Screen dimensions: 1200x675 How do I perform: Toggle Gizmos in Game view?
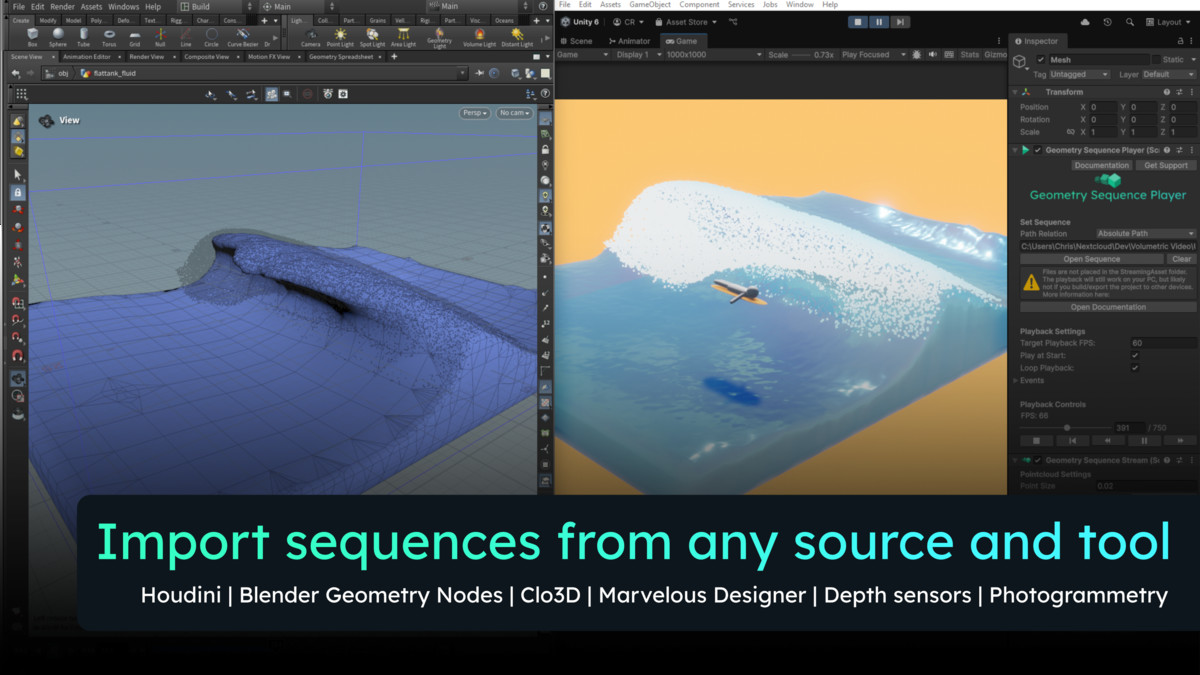(x=995, y=55)
